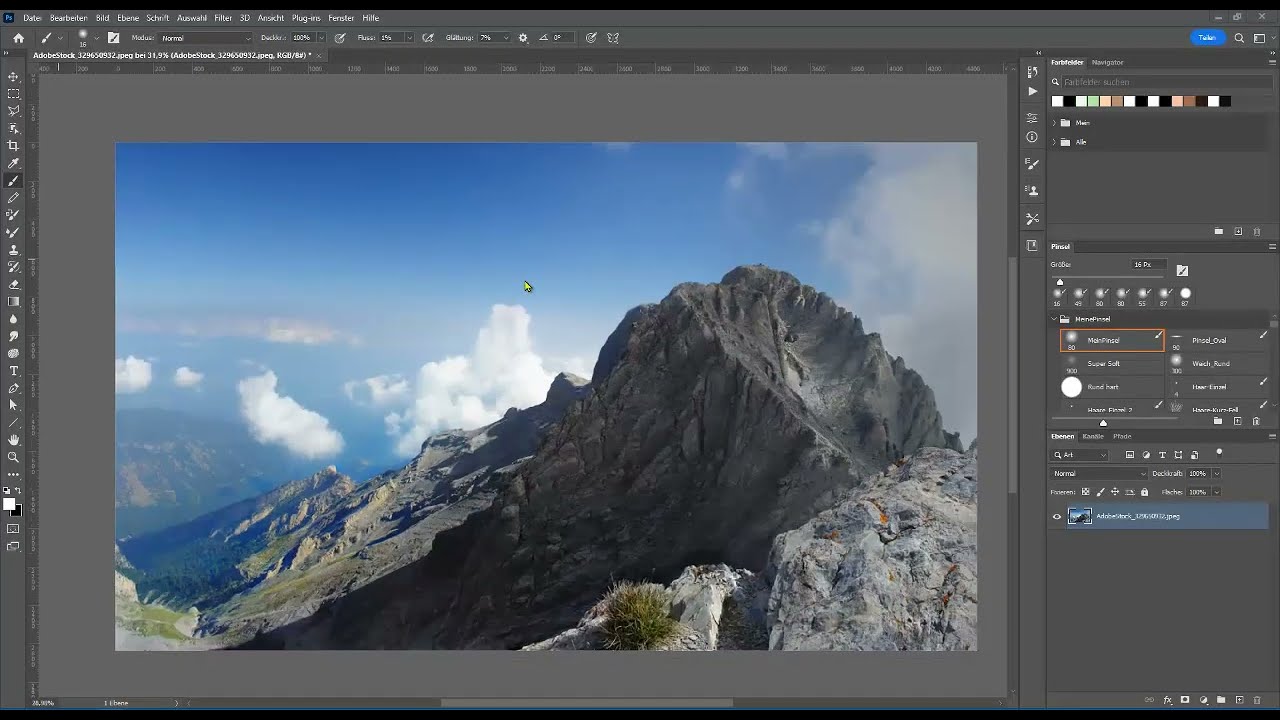1280x720 pixels.
Task: Select the Eyedropper tool
Action: (x=13, y=163)
